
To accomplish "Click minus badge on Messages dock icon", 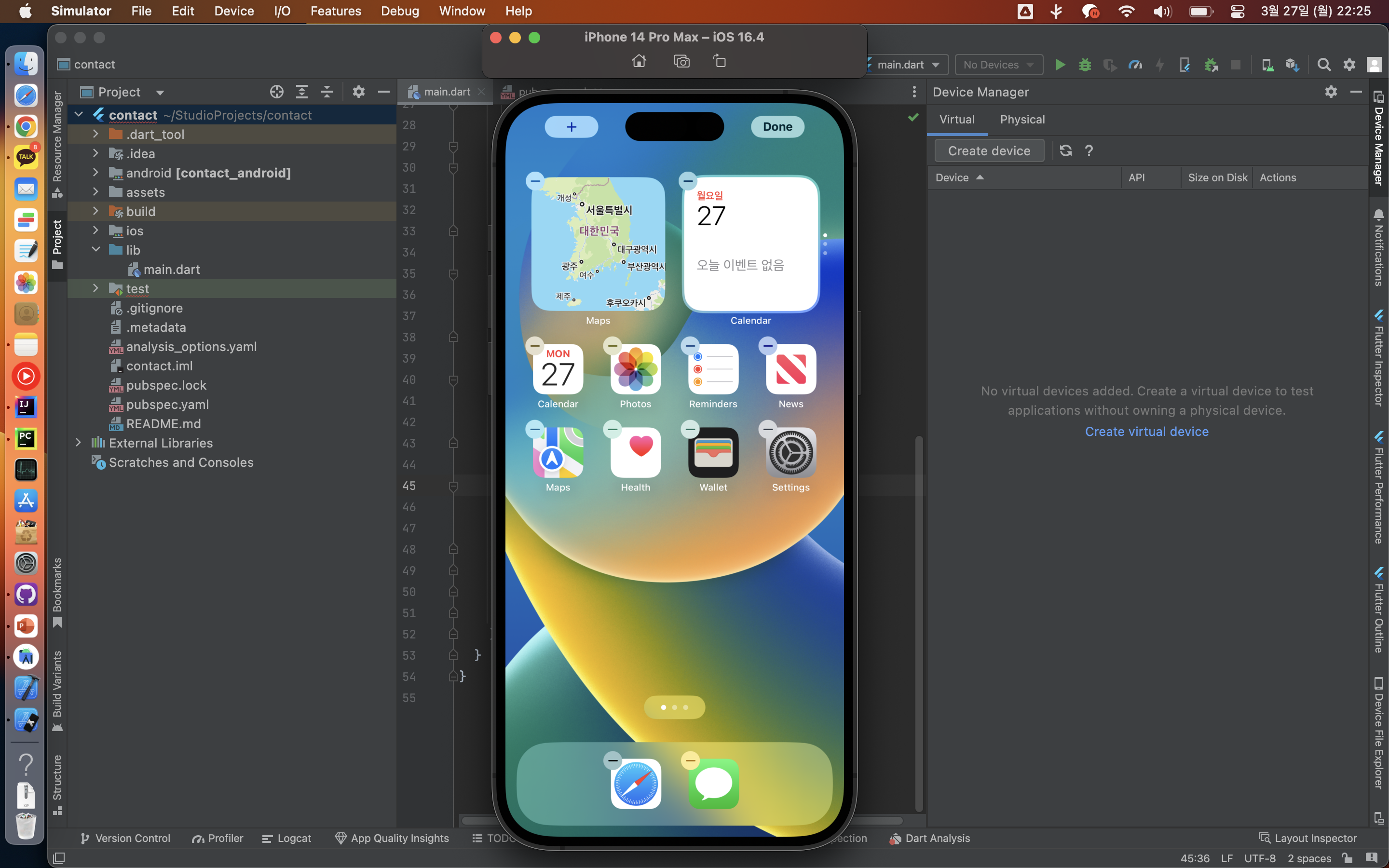I will 690,760.
